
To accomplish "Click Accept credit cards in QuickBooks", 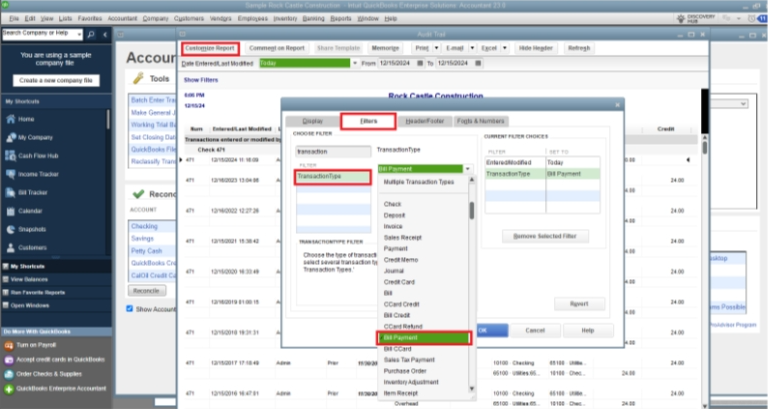I will (x=60, y=360).
